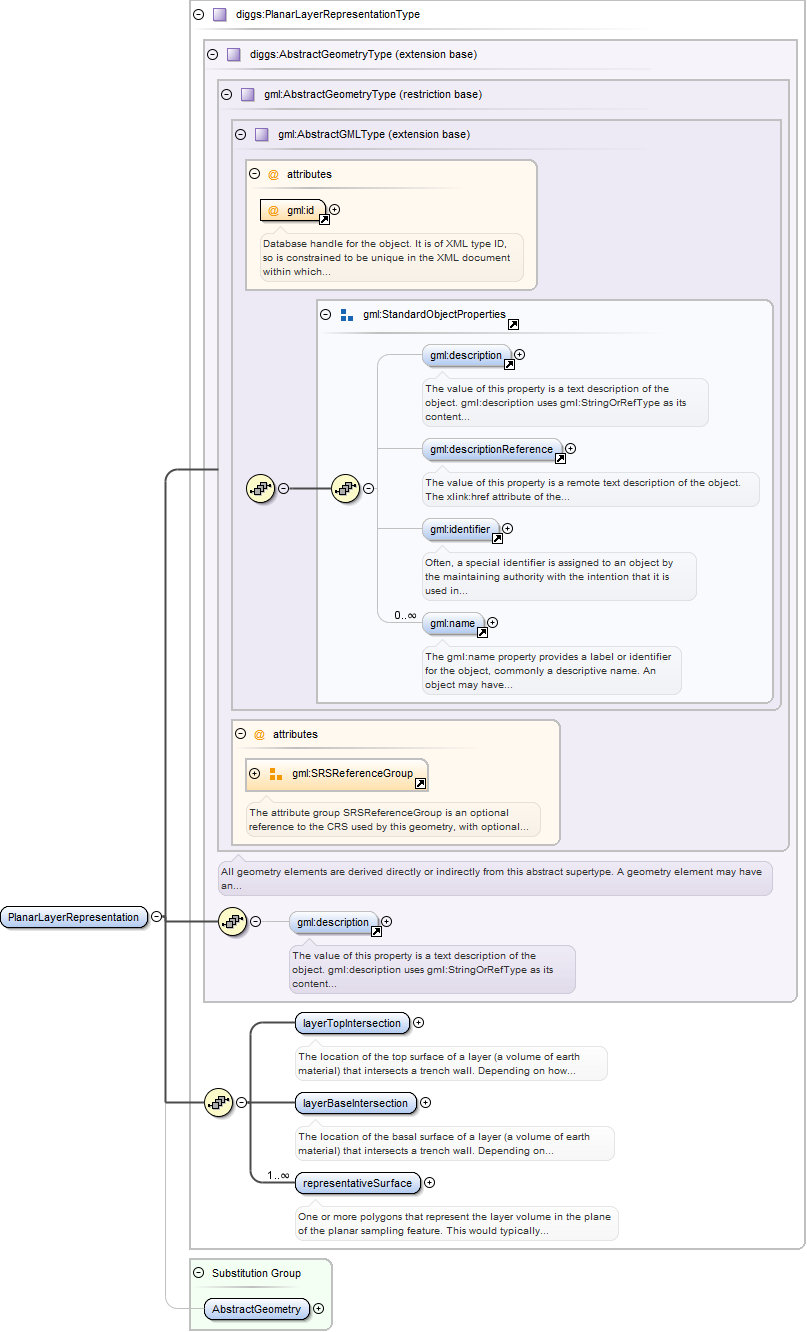This screenshot has height=1332, width=807.
Task: Click the sequence icon before layerTopIntersection branch
Action: click(x=218, y=1103)
